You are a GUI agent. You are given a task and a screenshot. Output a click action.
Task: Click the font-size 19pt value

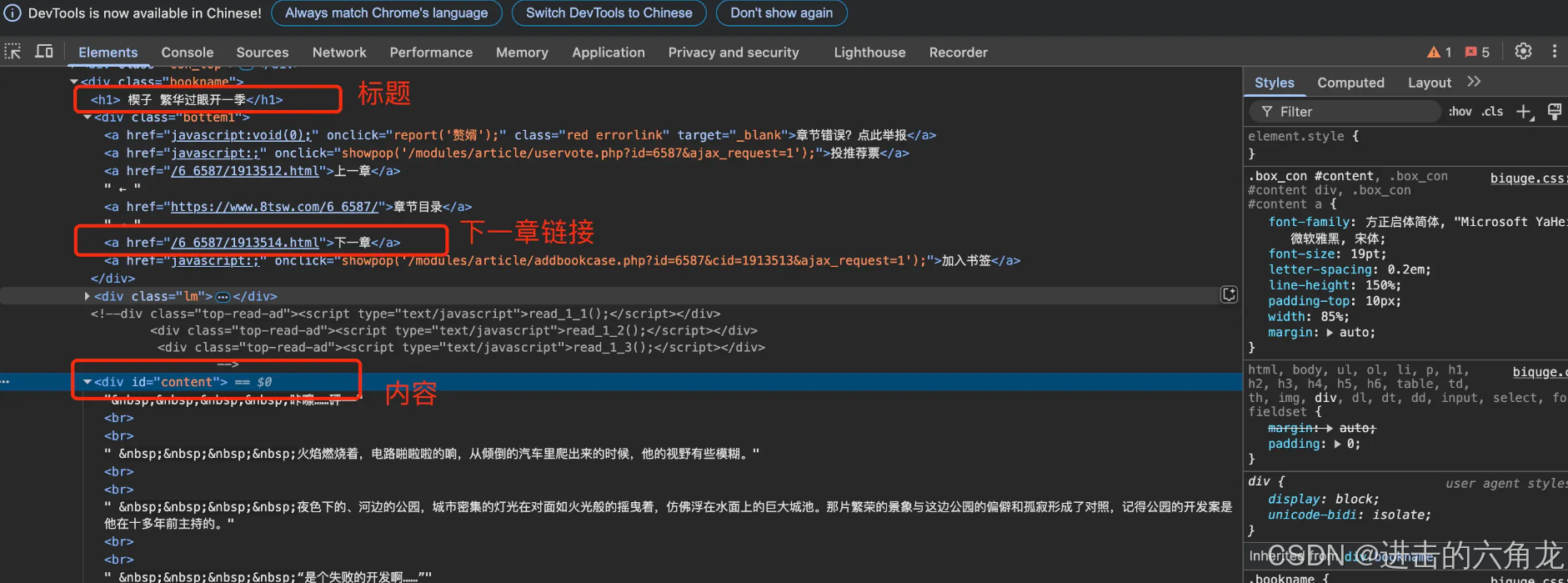[x=1367, y=254]
